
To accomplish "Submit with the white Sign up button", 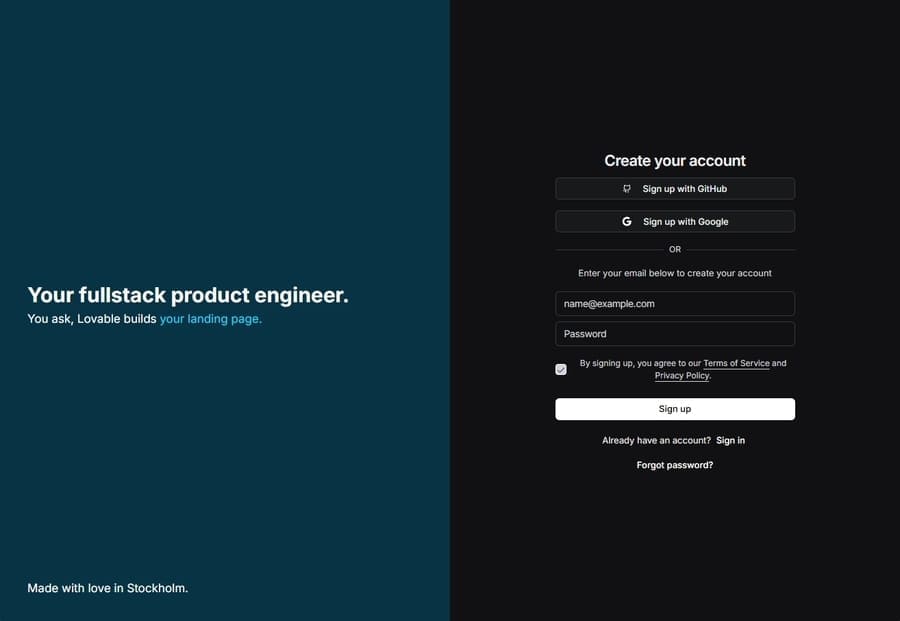I will point(675,409).
